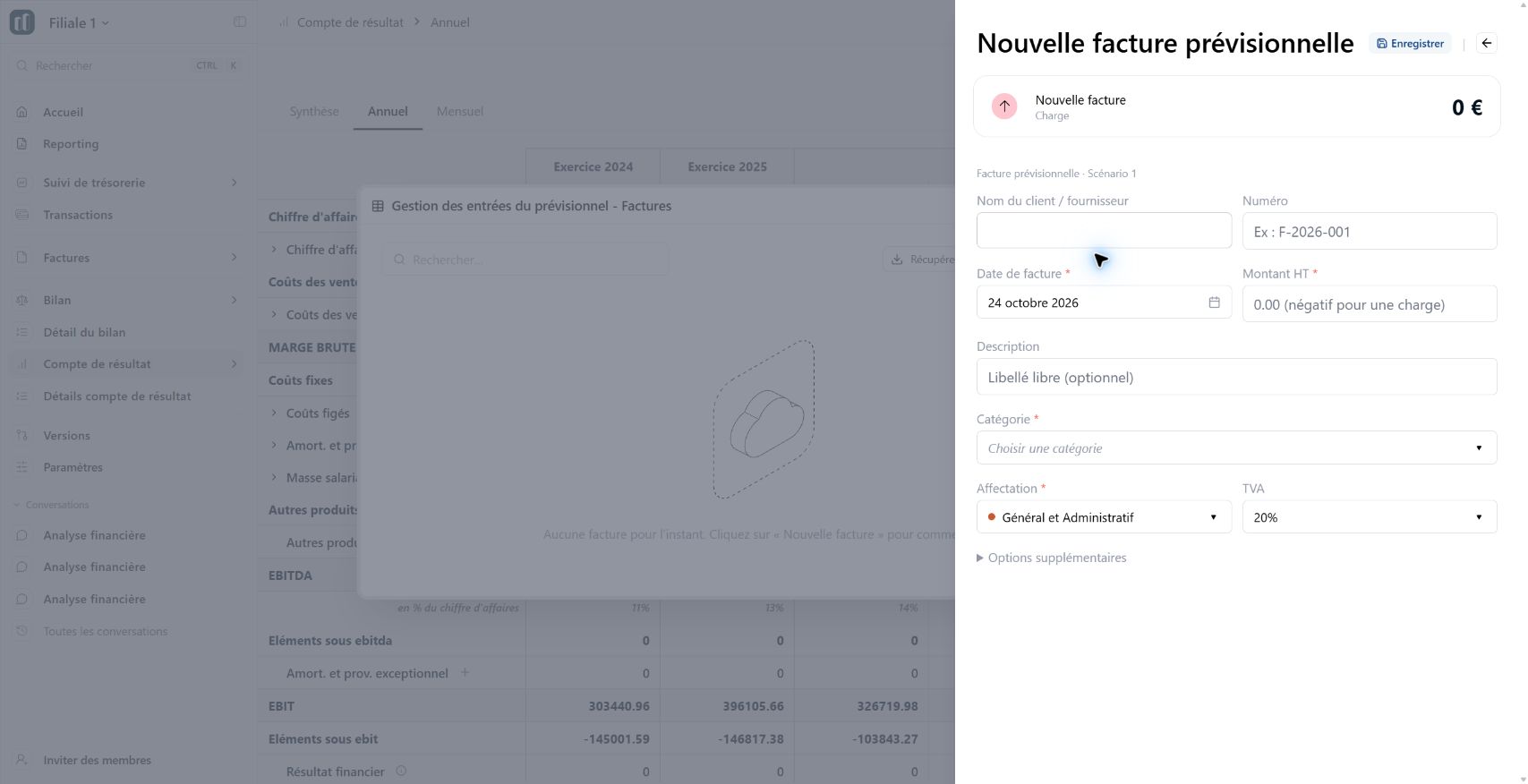The height and width of the screenshot is (784, 1528).
Task: Click the Reporting icon in sidebar
Action: tap(22, 144)
